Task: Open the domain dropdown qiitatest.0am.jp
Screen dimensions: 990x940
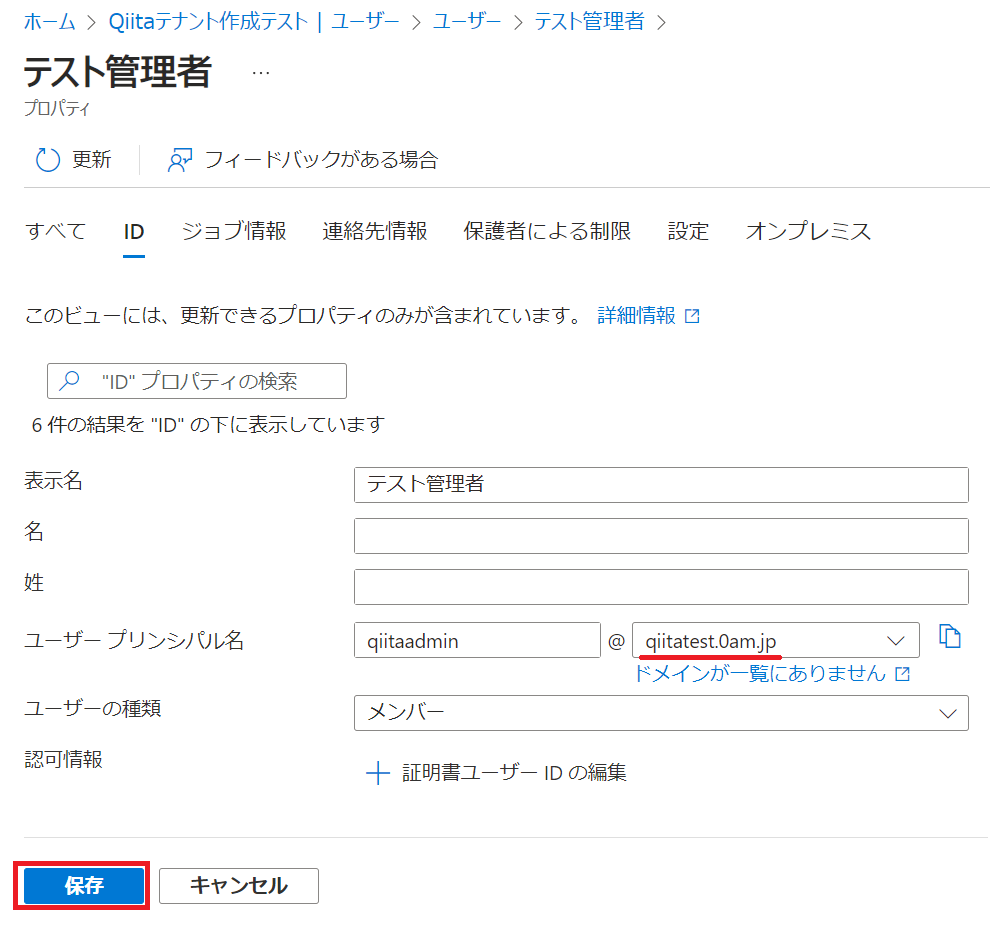Action: [x=775, y=640]
